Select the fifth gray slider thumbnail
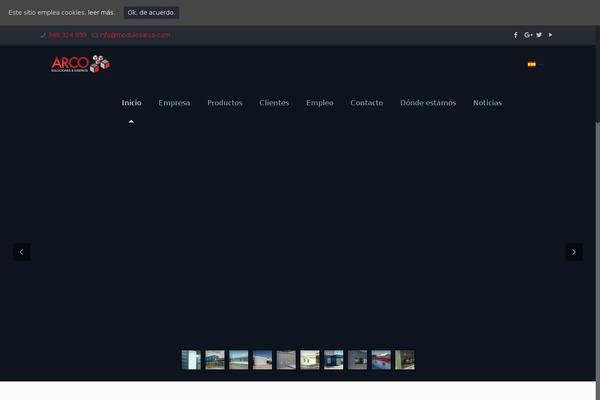600x400 pixels. 286,360
